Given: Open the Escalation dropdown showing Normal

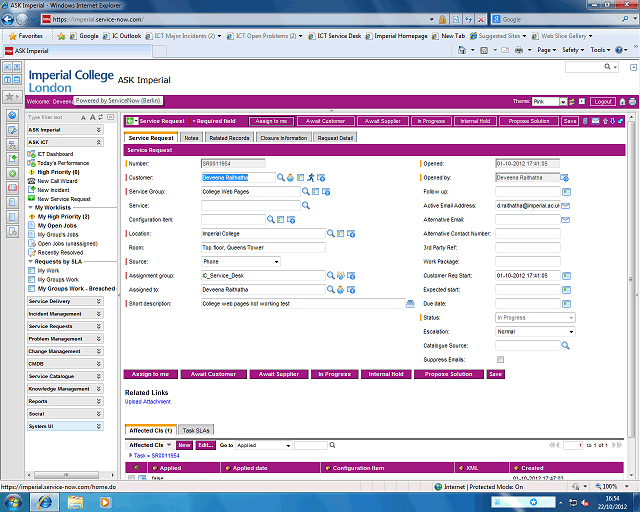Looking at the screenshot, I should [x=535, y=331].
